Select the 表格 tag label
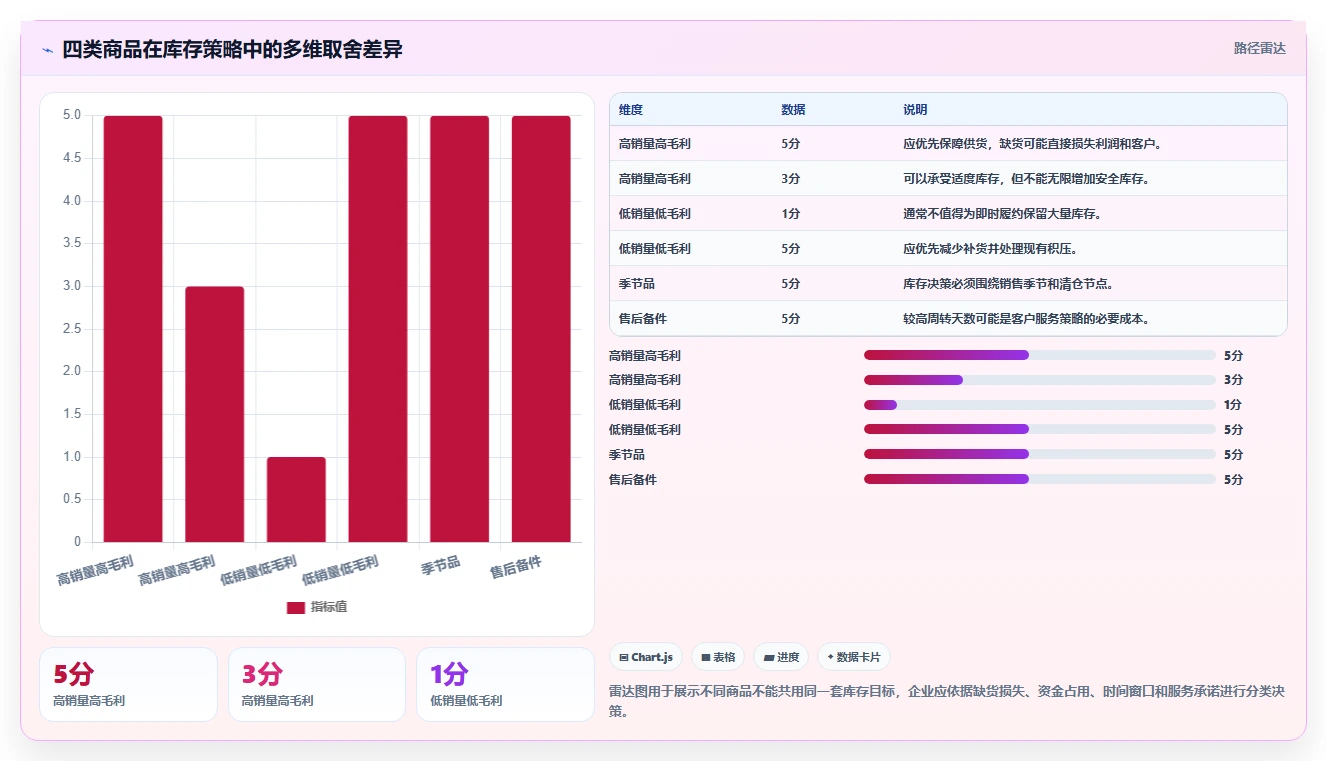Screen dimensions: 1327x761 pos(724,657)
